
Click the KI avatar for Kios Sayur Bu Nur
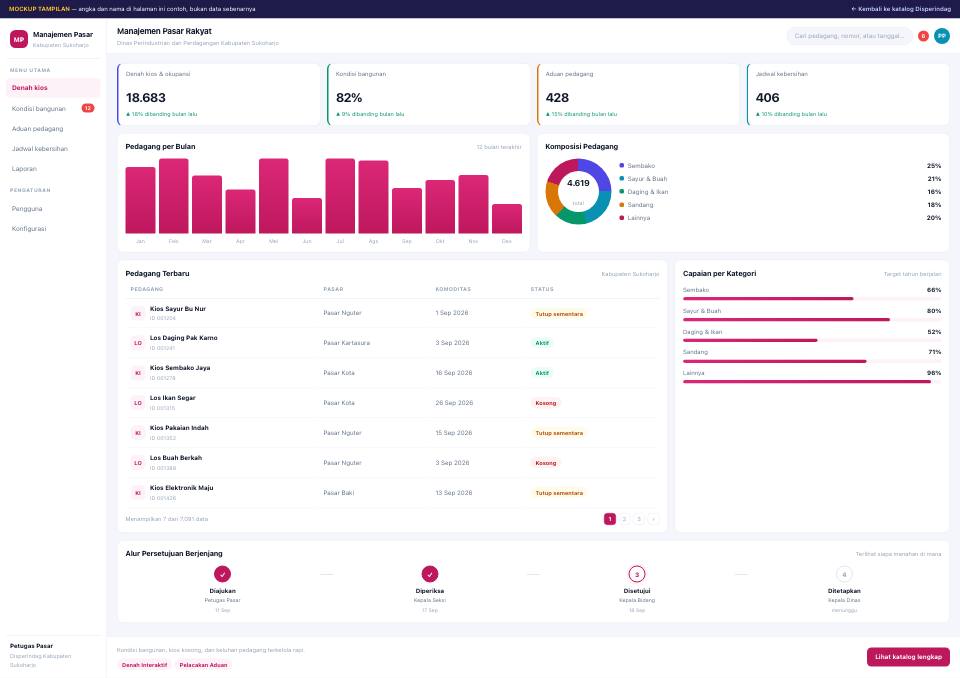138,314
